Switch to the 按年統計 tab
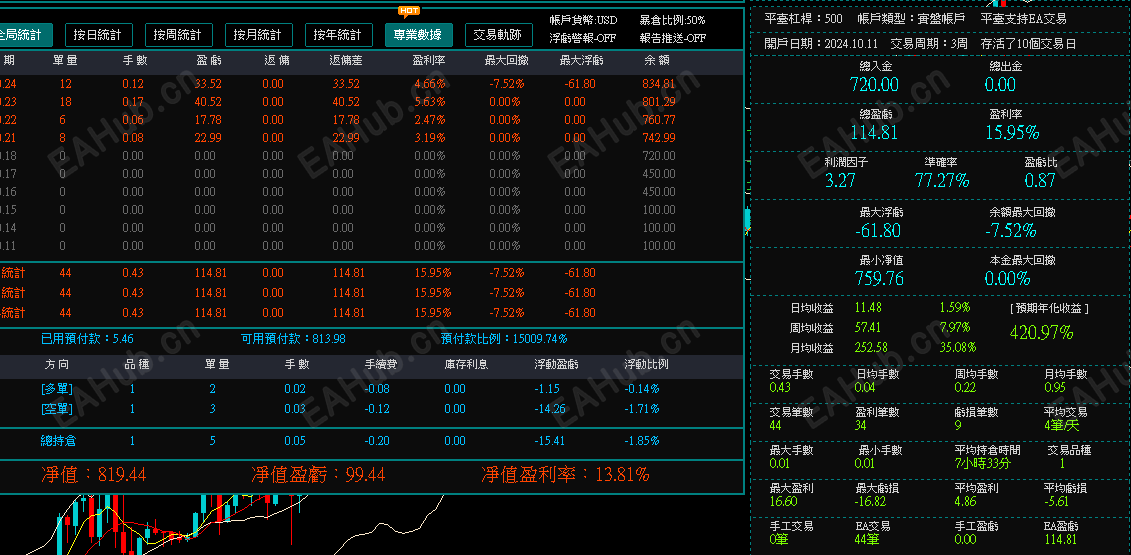1131x555 pixels. click(338, 35)
